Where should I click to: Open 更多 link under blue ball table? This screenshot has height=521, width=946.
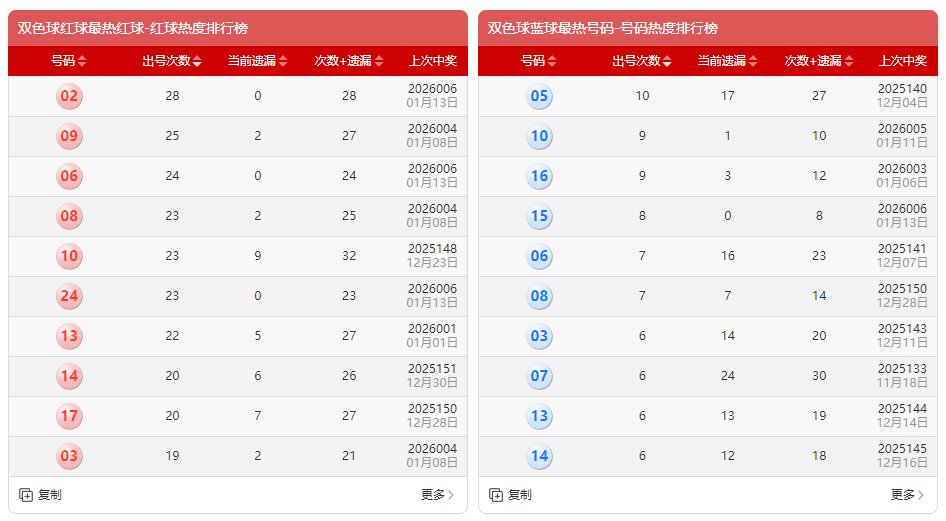pyautogui.click(x=908, y=495)
